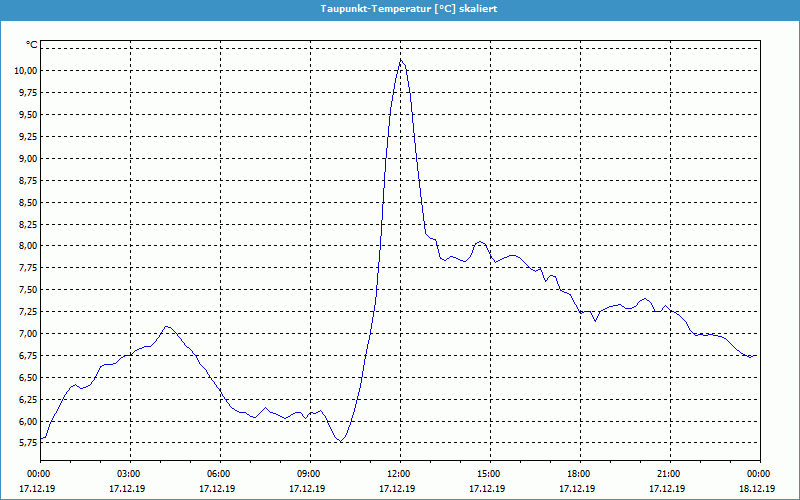This screenshot has width=800, height=500.
Task: Select the 09:00 time axis label
Action: click(x=309, y=474)
